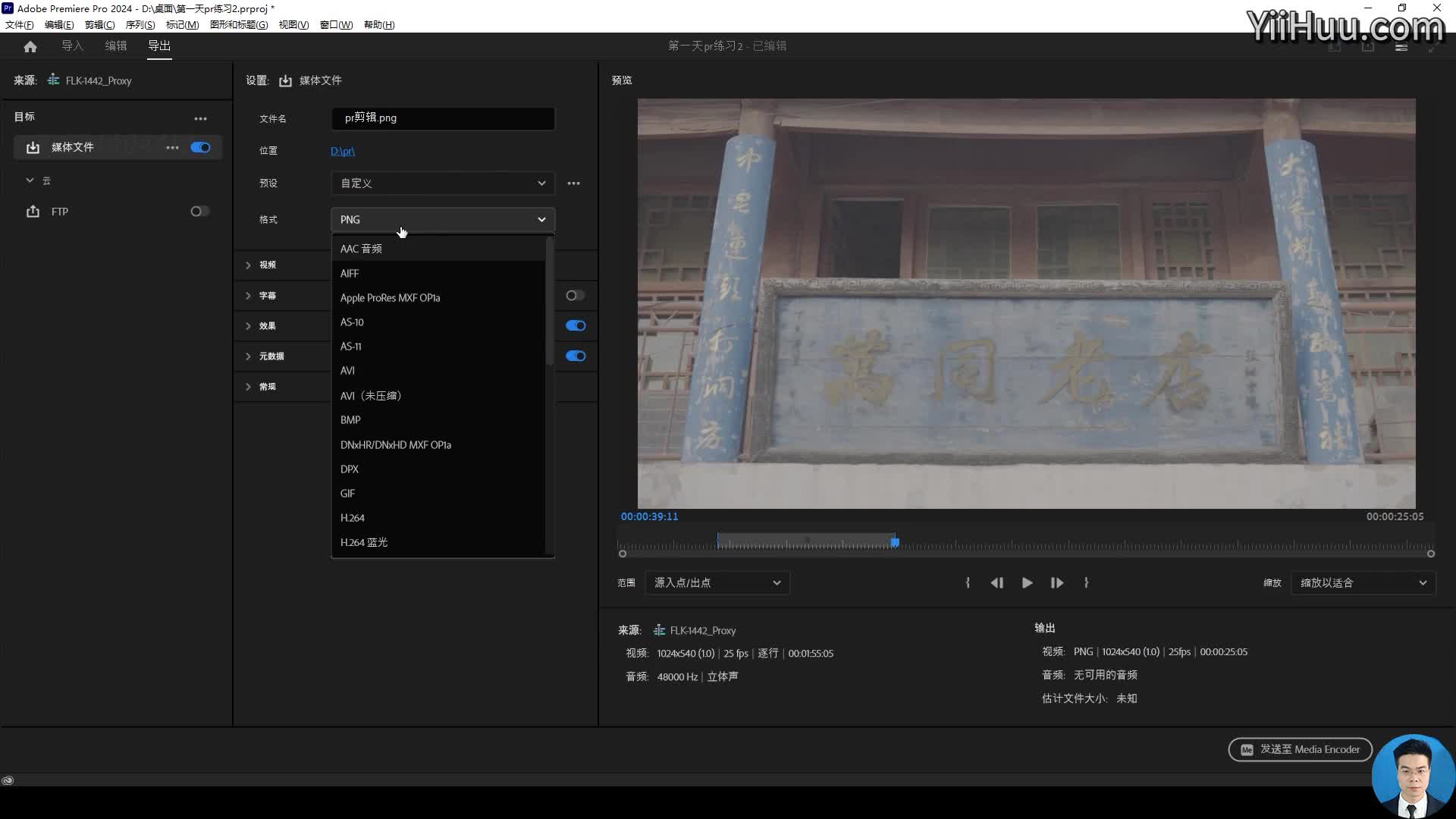The height and width of the screenshot is (819, 1456).
Task: Open the preset dropdown 自定义
Action: coord(443,184)
